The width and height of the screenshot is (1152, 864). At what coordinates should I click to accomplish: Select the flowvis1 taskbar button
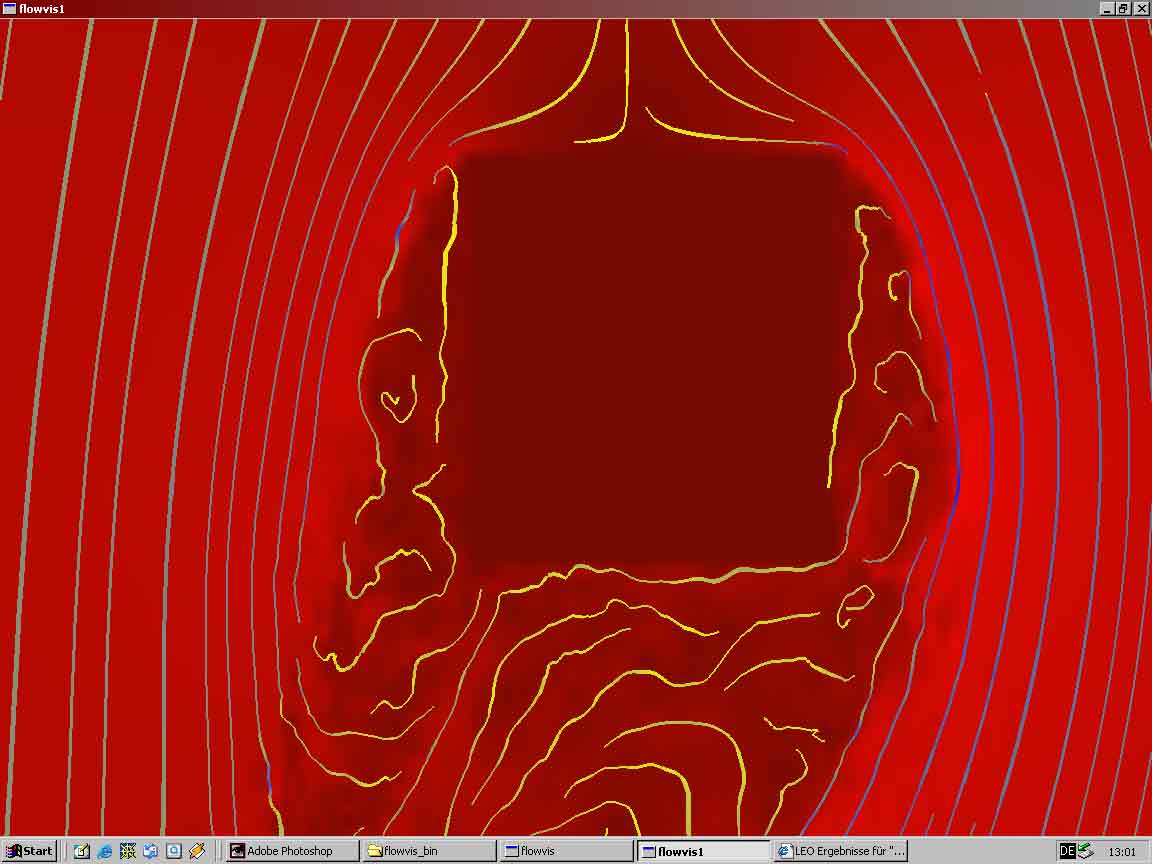(704, 851)
